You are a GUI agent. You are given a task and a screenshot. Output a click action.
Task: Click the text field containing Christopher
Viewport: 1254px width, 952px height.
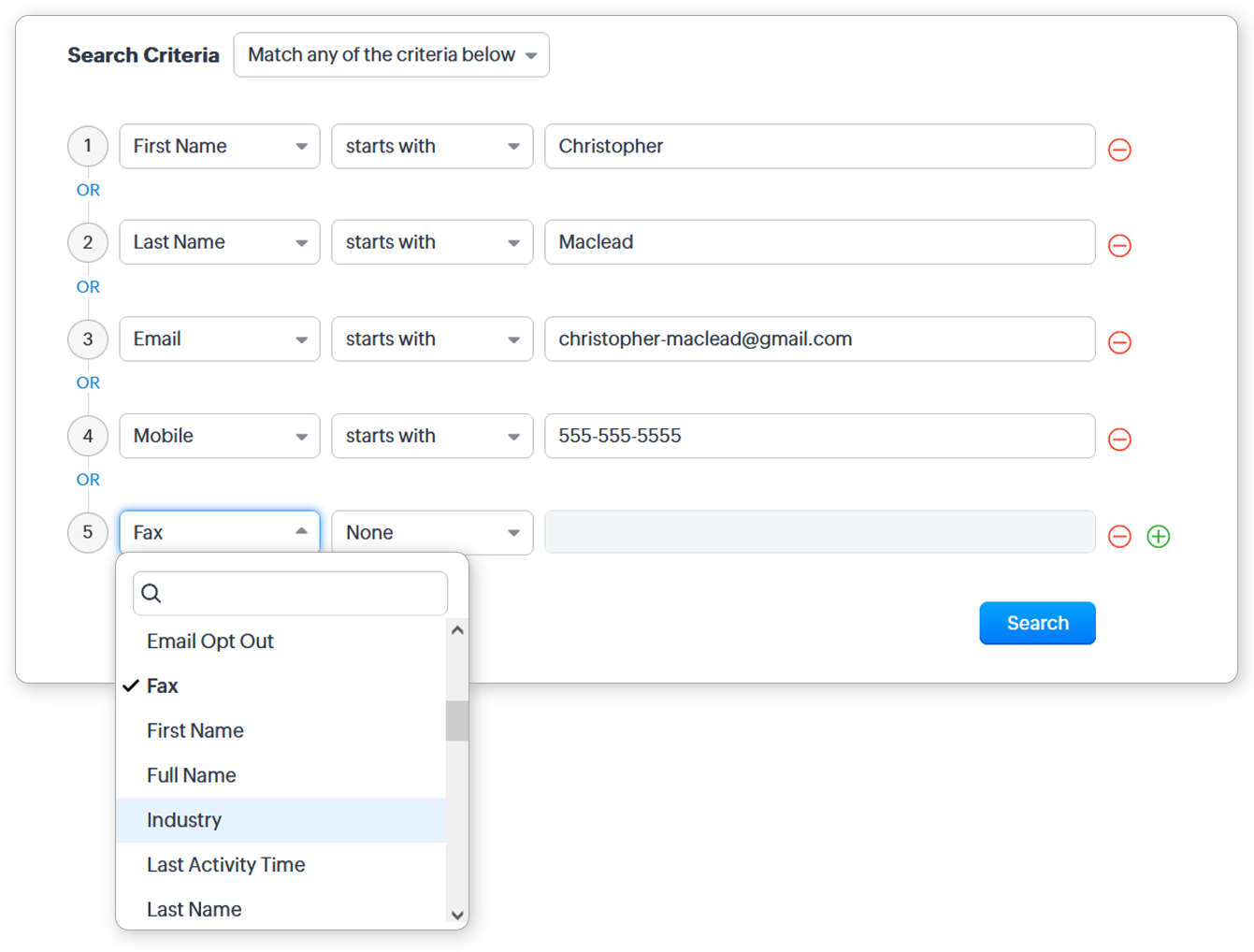819,147
